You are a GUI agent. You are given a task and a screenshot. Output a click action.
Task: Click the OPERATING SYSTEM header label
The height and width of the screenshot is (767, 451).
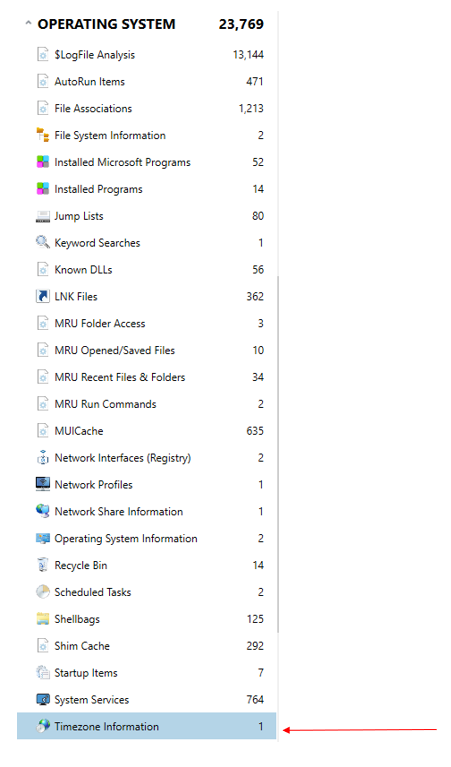[x=106, y=24]
